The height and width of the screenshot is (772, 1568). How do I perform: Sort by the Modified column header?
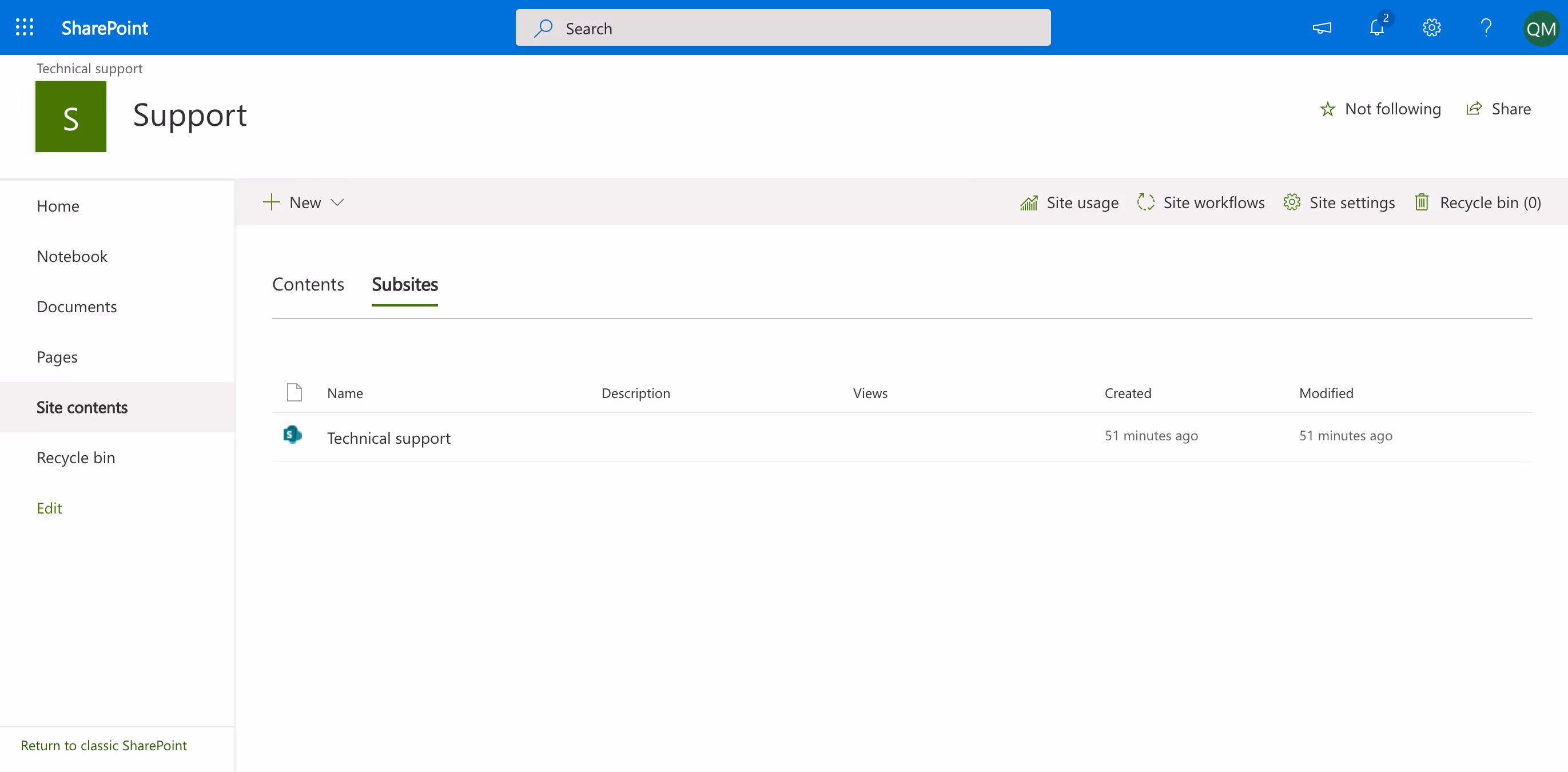[x=1326, y=393]
